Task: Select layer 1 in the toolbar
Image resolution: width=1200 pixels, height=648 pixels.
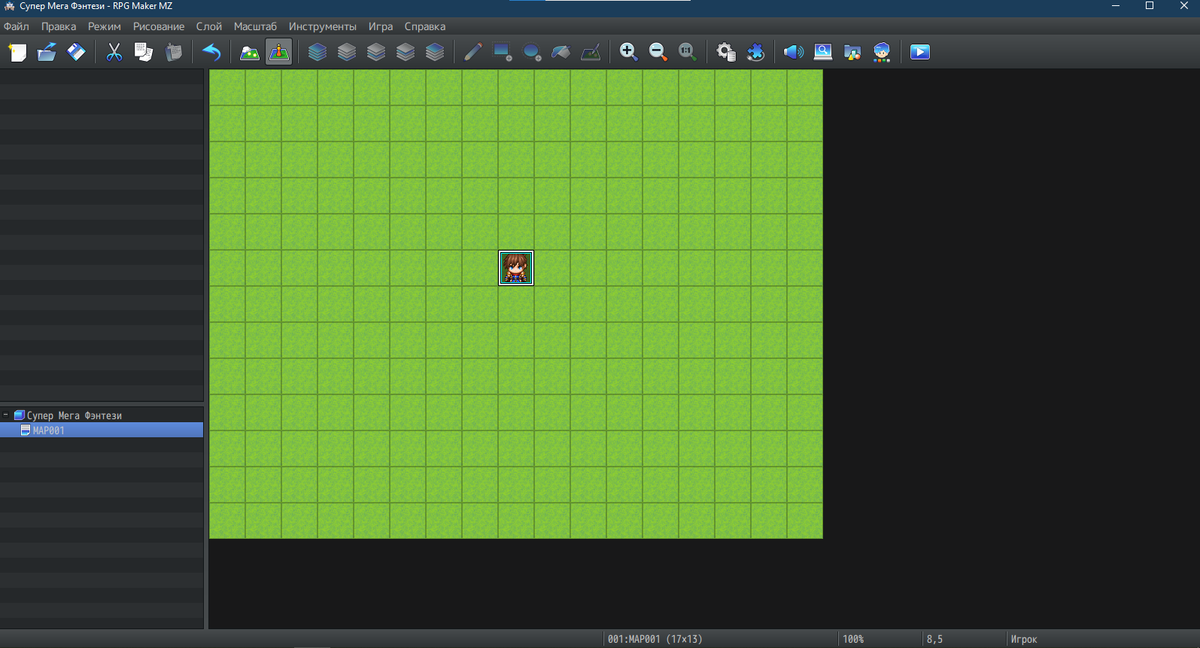Action: pos(346,52)
